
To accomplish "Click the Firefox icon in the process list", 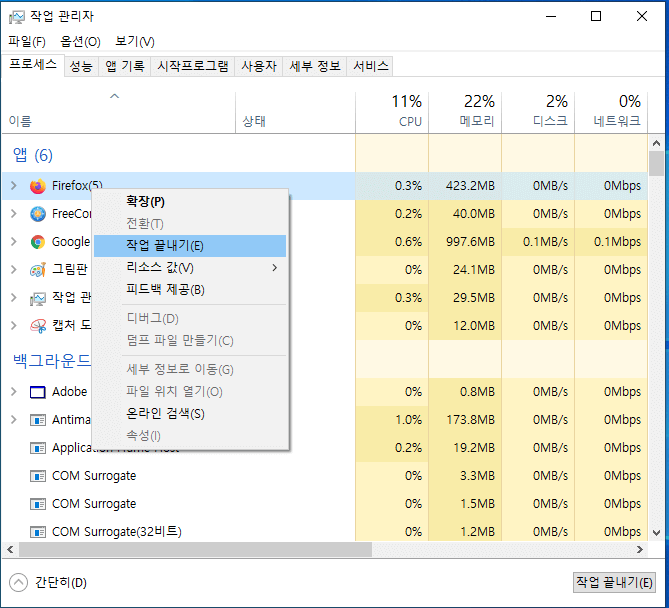I will click(x=38, y=186).
